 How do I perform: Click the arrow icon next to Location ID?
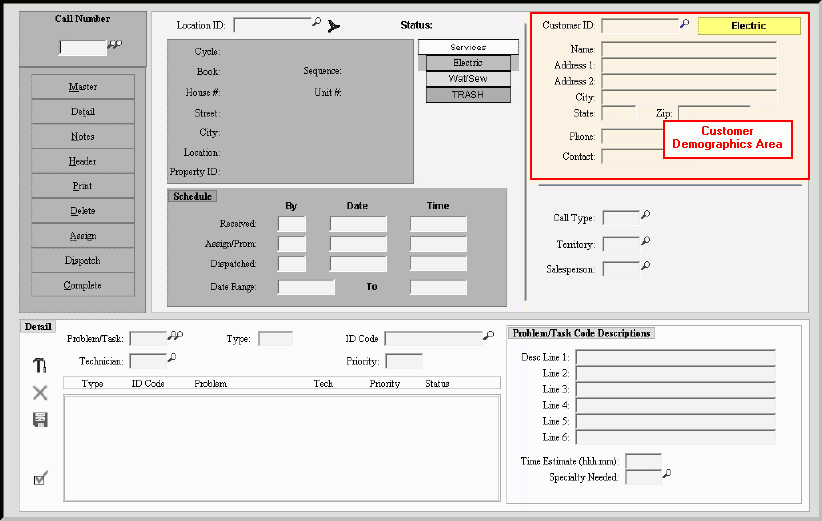pos(334,25)
